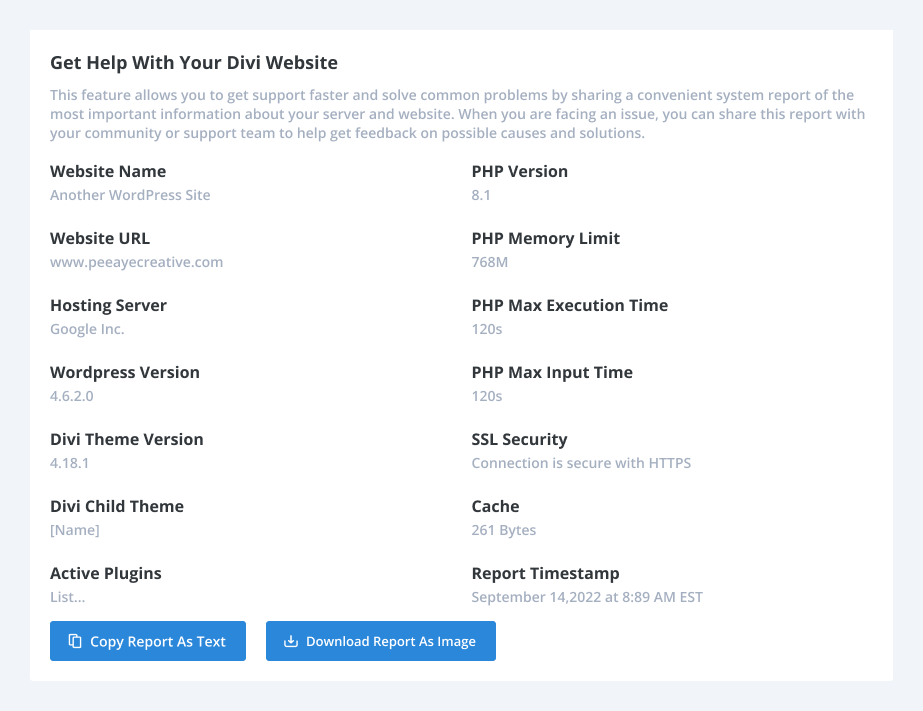The height and width of the screenshot is (711, 923).
Task: Click the copy icon in Copy Report button
Action: tap(75, 641)
